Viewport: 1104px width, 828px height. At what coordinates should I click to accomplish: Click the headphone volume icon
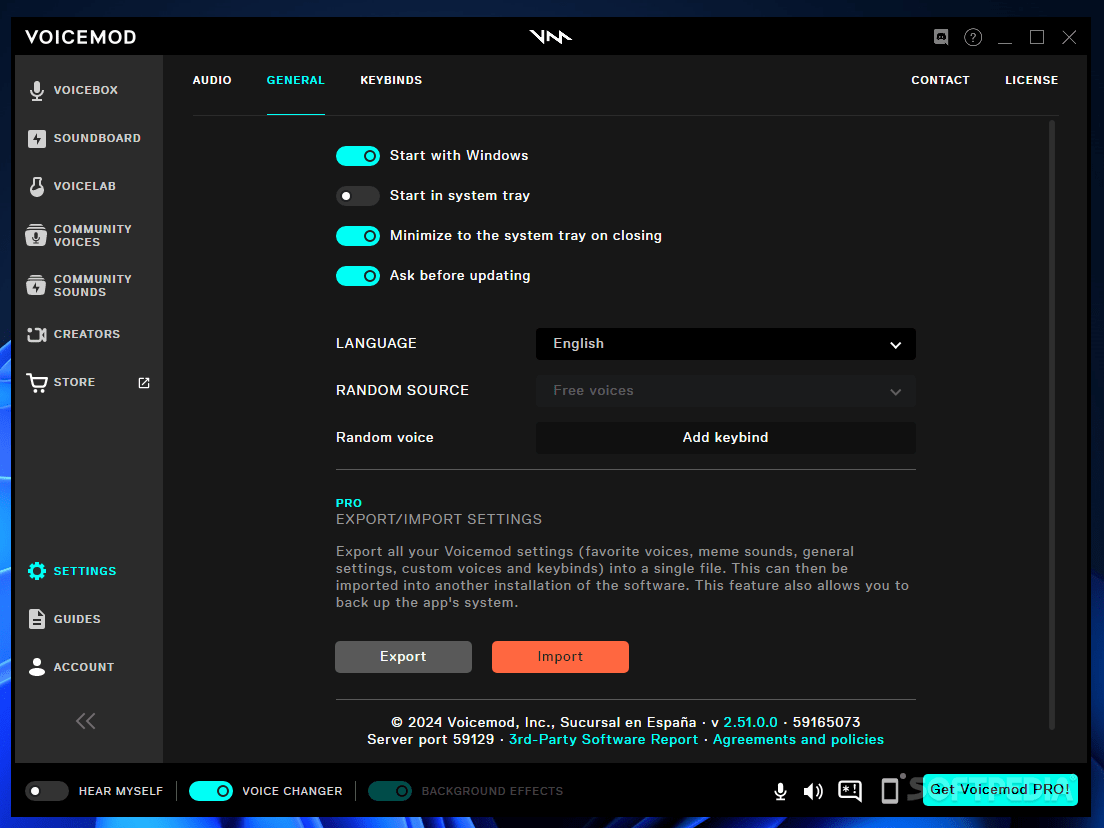[813, 790]
